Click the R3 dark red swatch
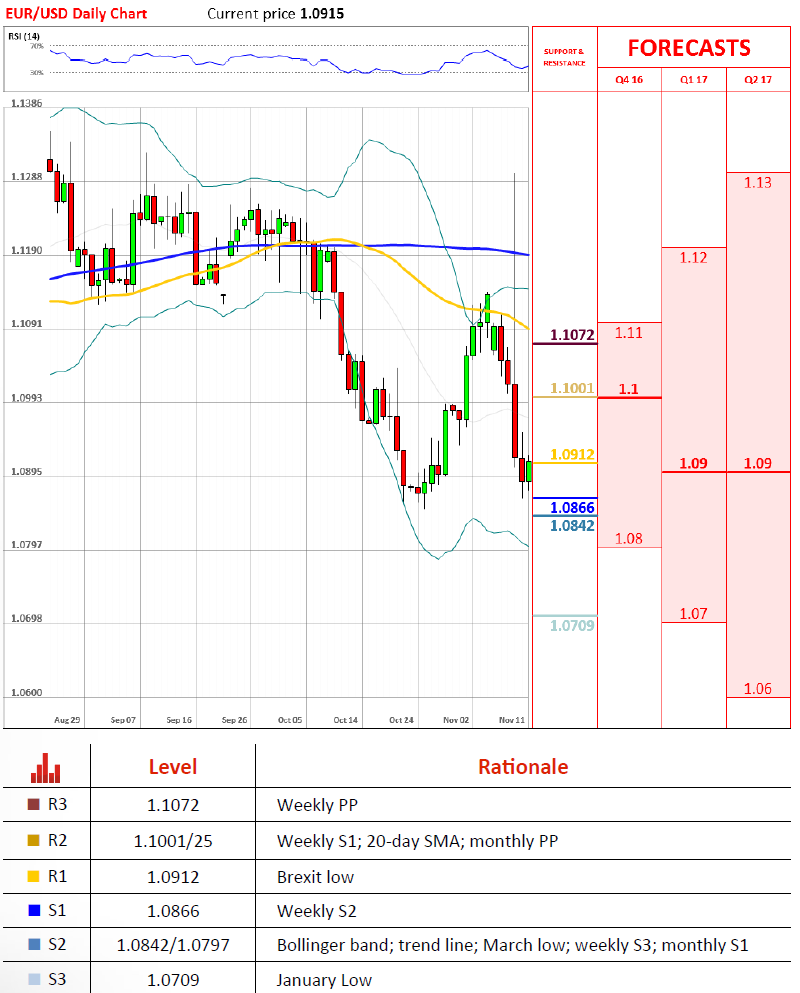 pos(34,804)
